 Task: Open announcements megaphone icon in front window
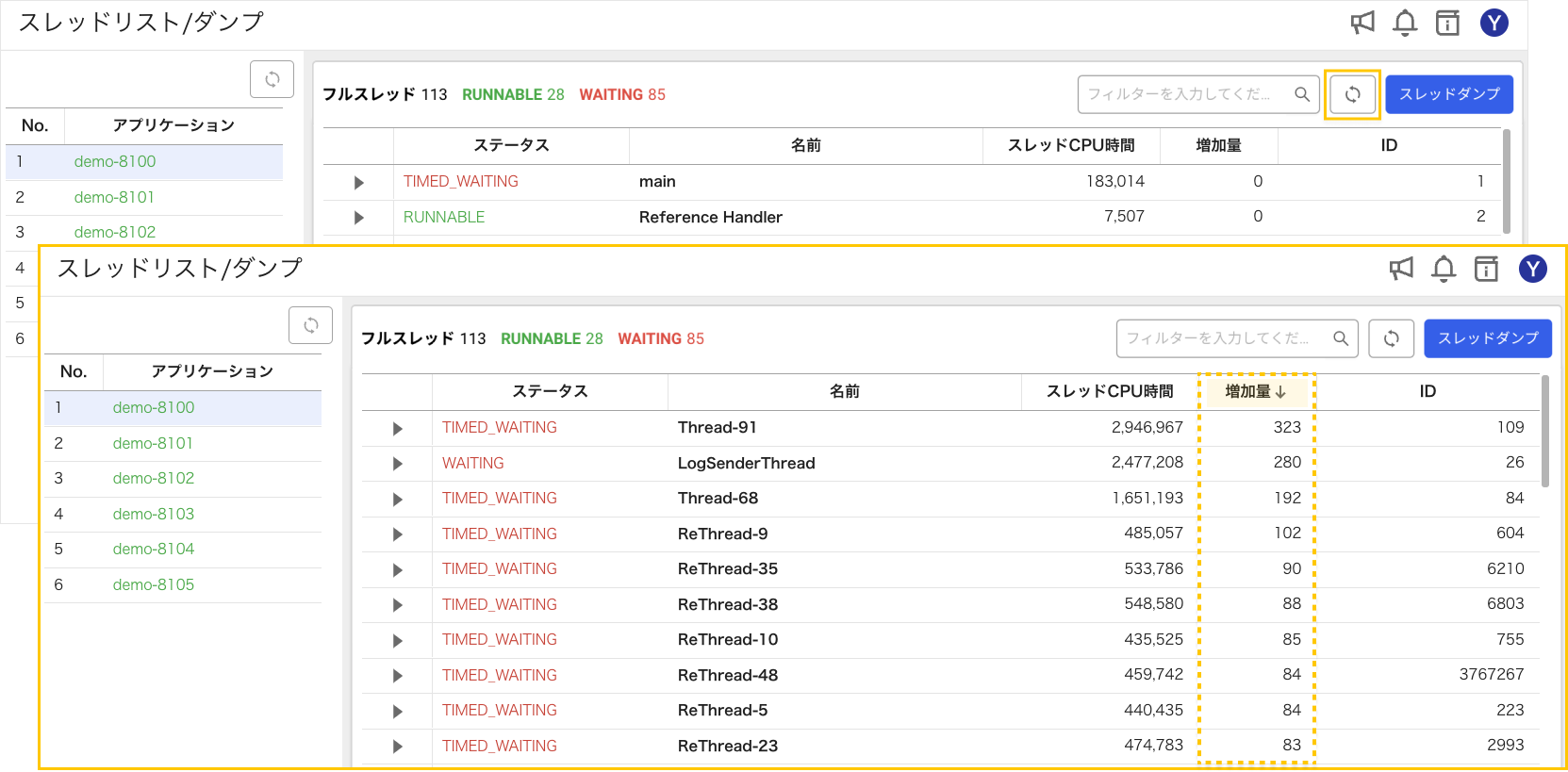1401,269
